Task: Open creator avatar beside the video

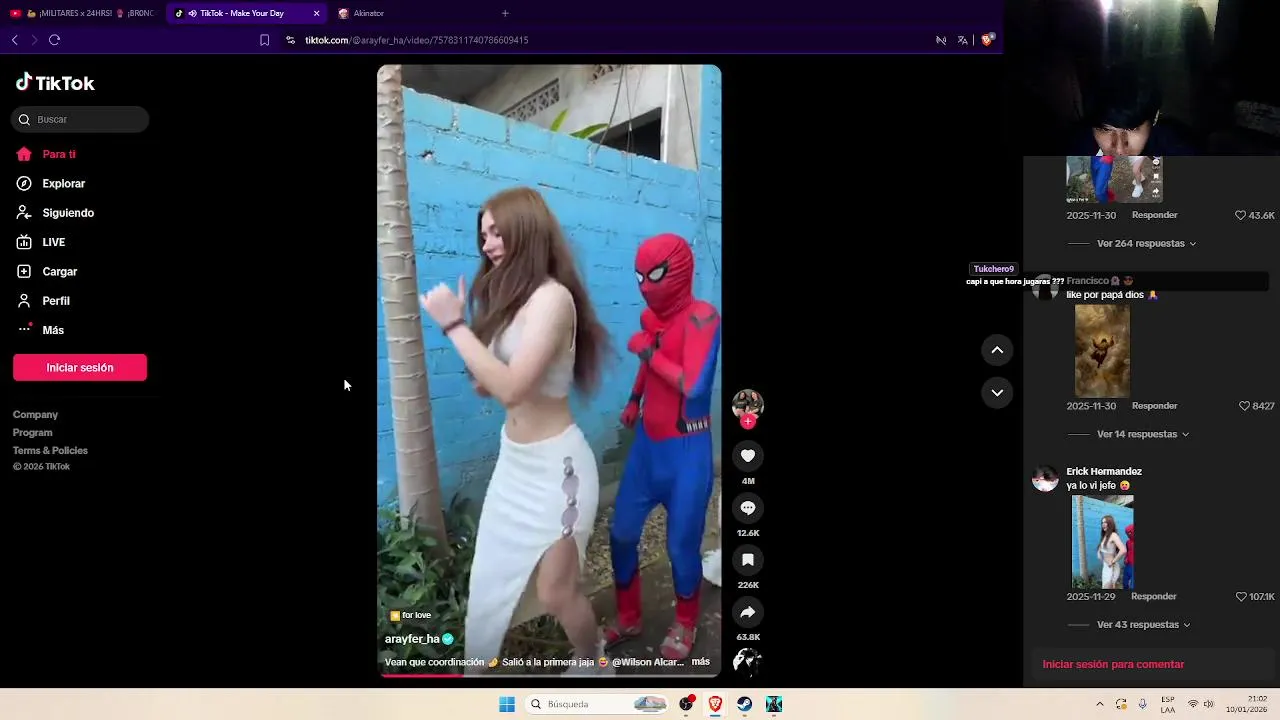Action: (x=748, y=404)
